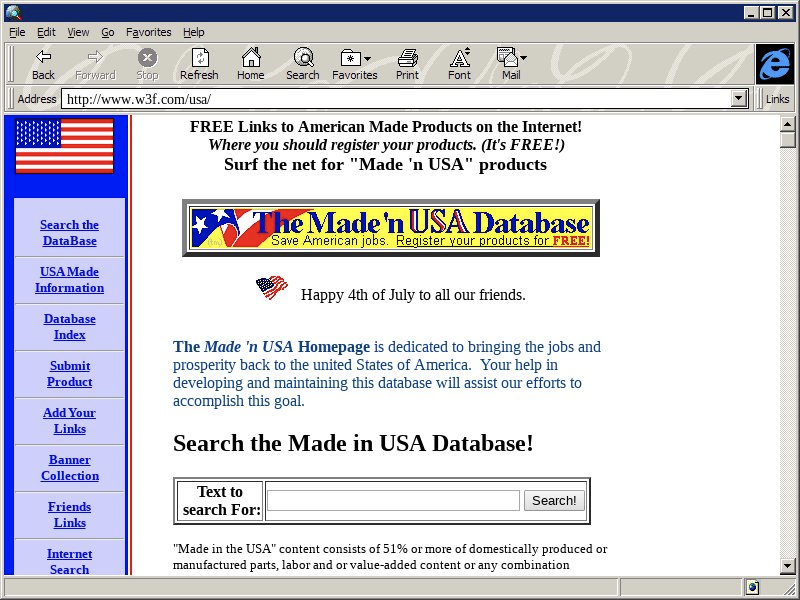Click the Back toolbar icon

[43, 64]
